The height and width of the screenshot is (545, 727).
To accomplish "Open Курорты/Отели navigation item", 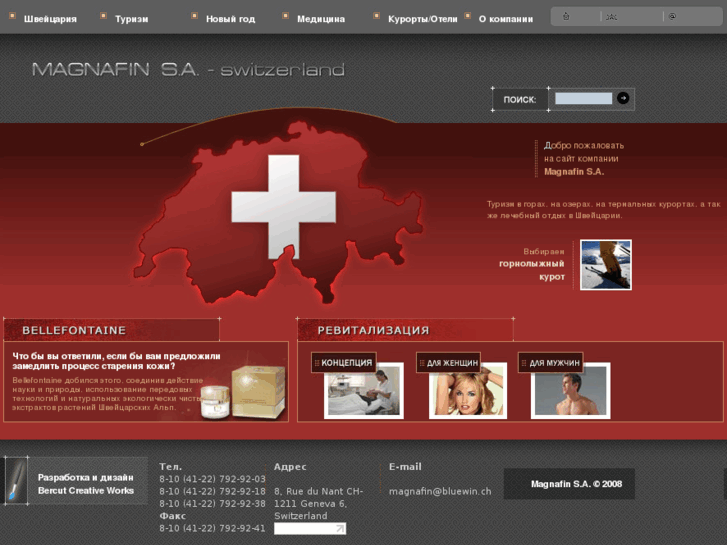I will (422, 19).
